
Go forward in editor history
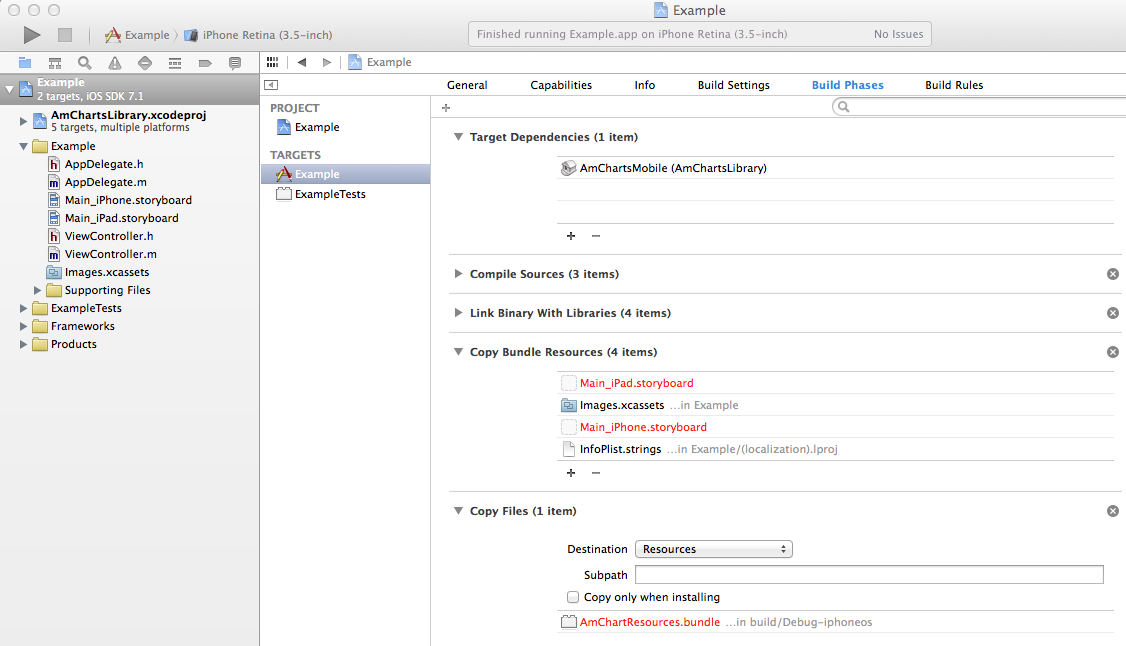click(x=327, y=62)
